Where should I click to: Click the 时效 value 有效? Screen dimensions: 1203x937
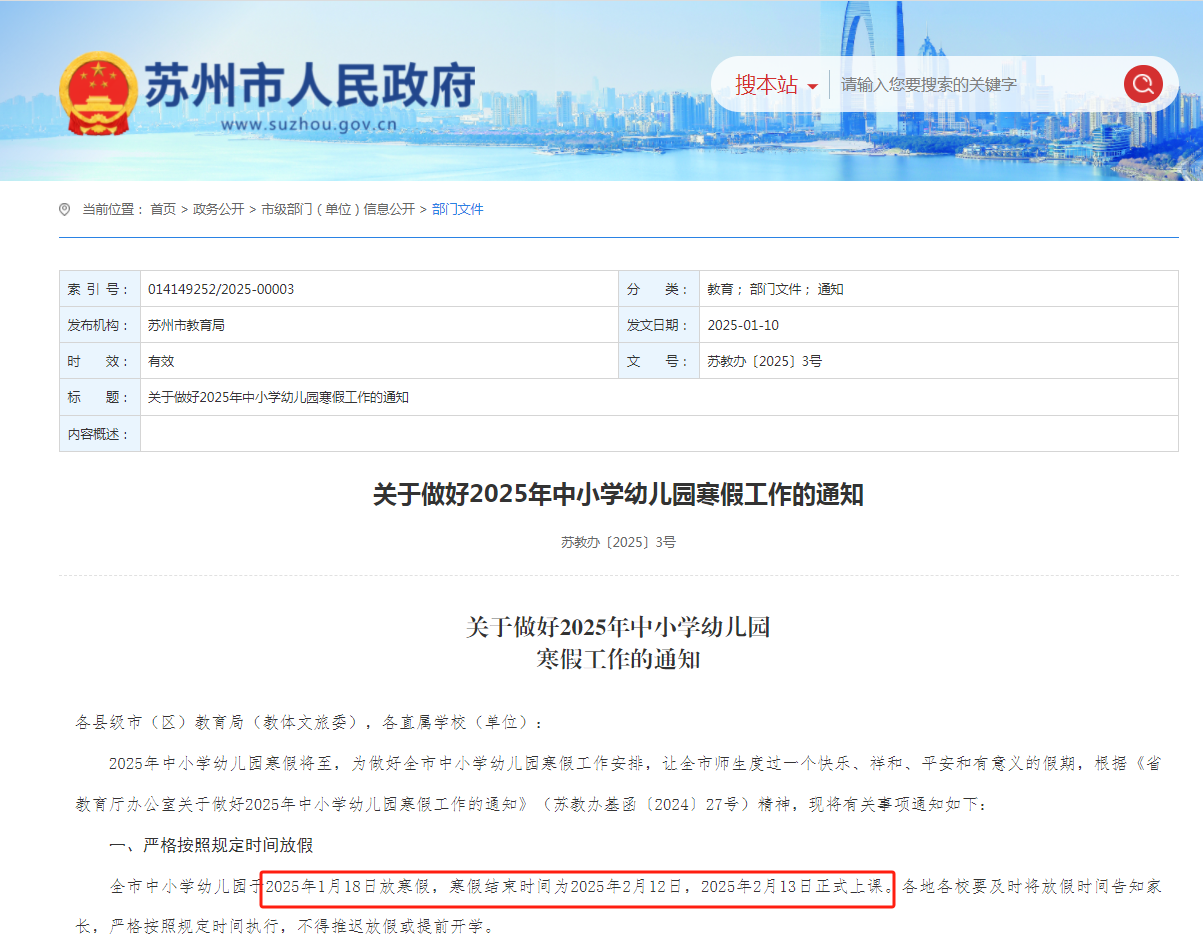point(161,361)
